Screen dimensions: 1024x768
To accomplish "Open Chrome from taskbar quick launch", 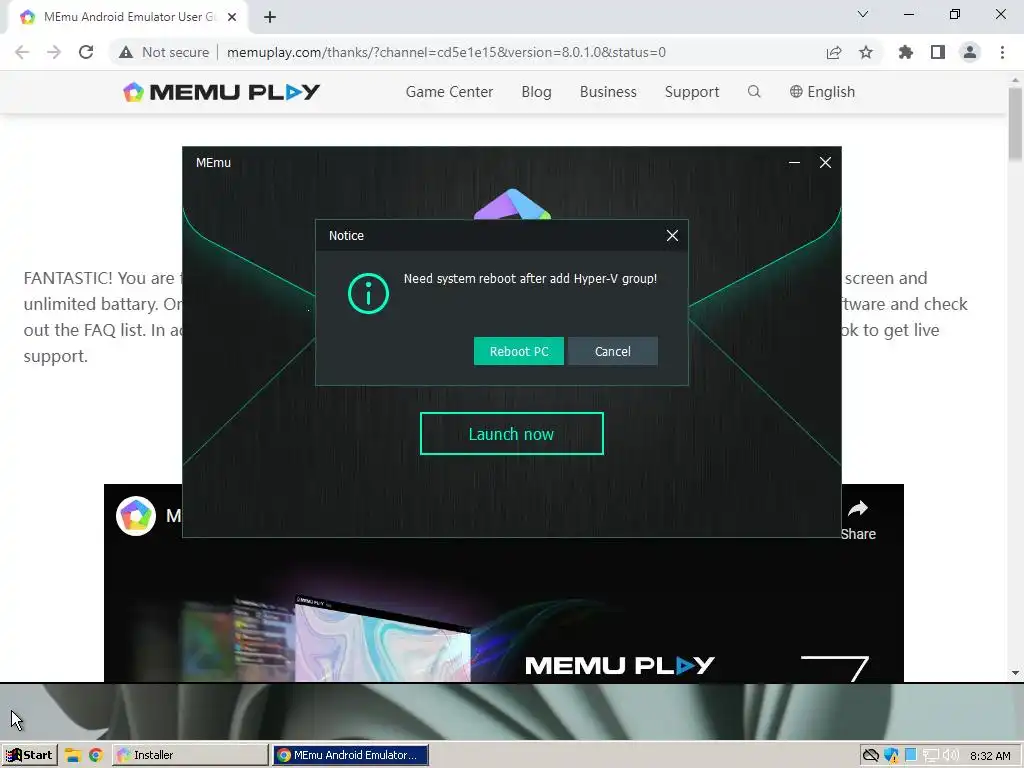I will point(96,756).
